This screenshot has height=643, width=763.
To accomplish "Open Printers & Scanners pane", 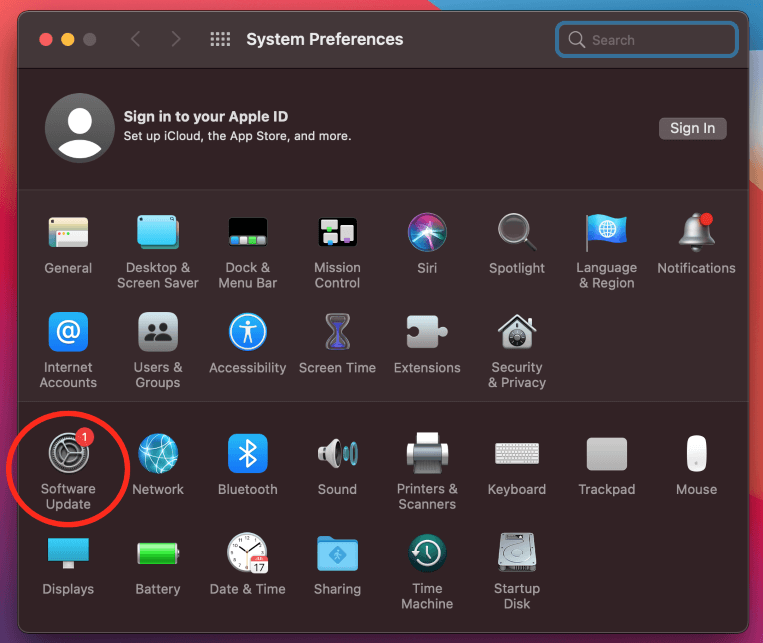I will coord(427,455).
